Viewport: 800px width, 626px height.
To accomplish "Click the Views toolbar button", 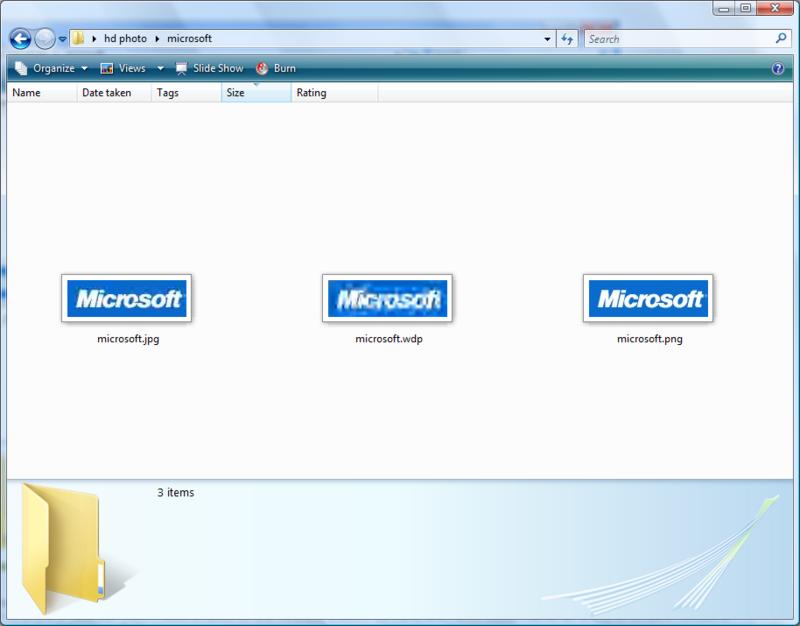I will [x=124, y=68].
